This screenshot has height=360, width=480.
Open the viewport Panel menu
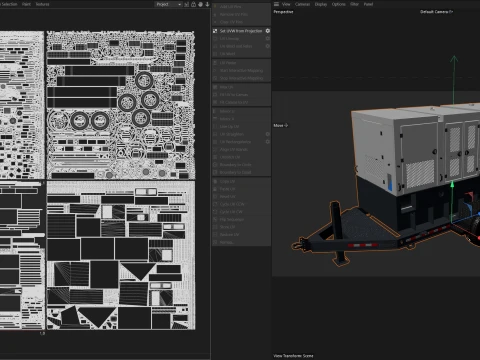(368, 4)
